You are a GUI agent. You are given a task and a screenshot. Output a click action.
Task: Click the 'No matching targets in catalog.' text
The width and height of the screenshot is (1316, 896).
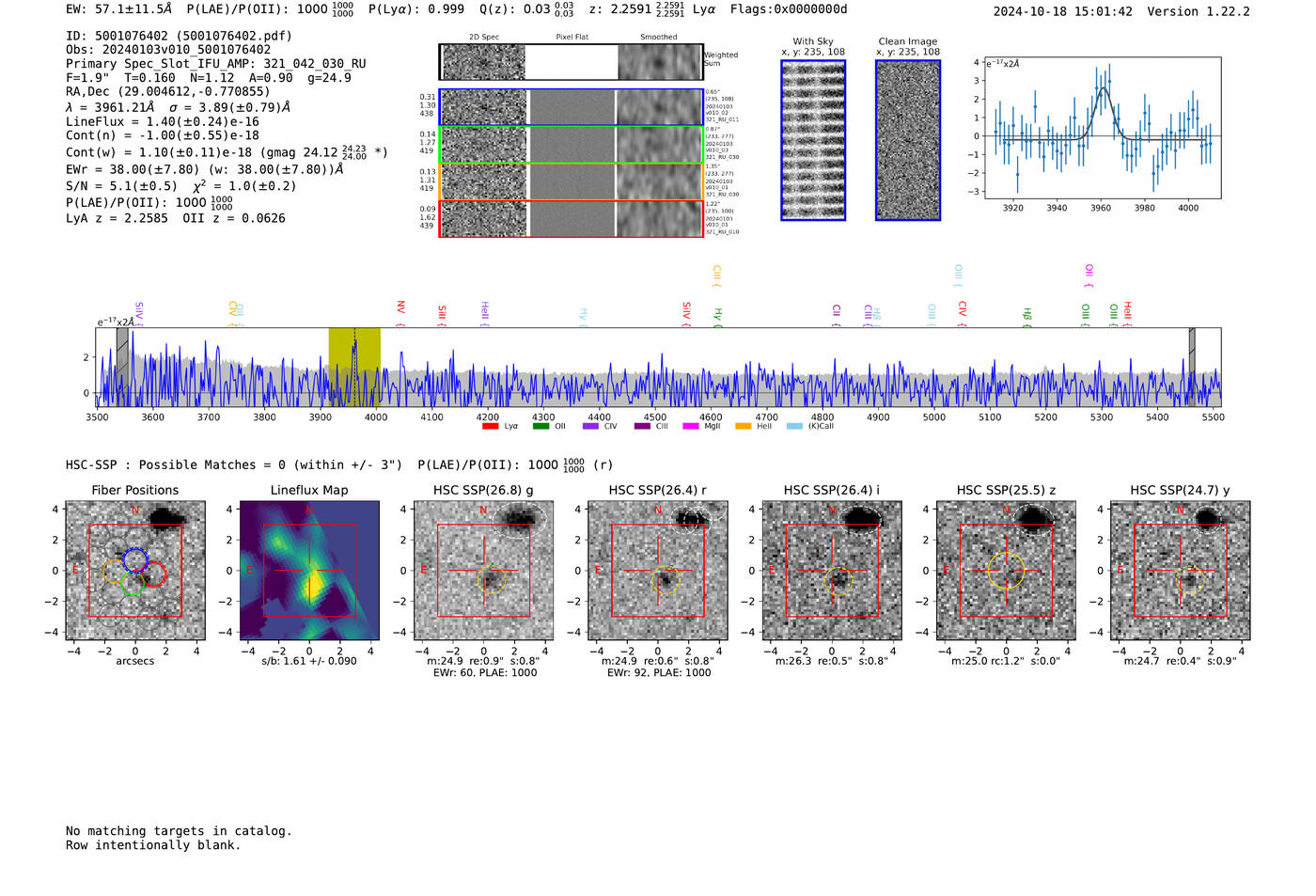click(179, 831)
